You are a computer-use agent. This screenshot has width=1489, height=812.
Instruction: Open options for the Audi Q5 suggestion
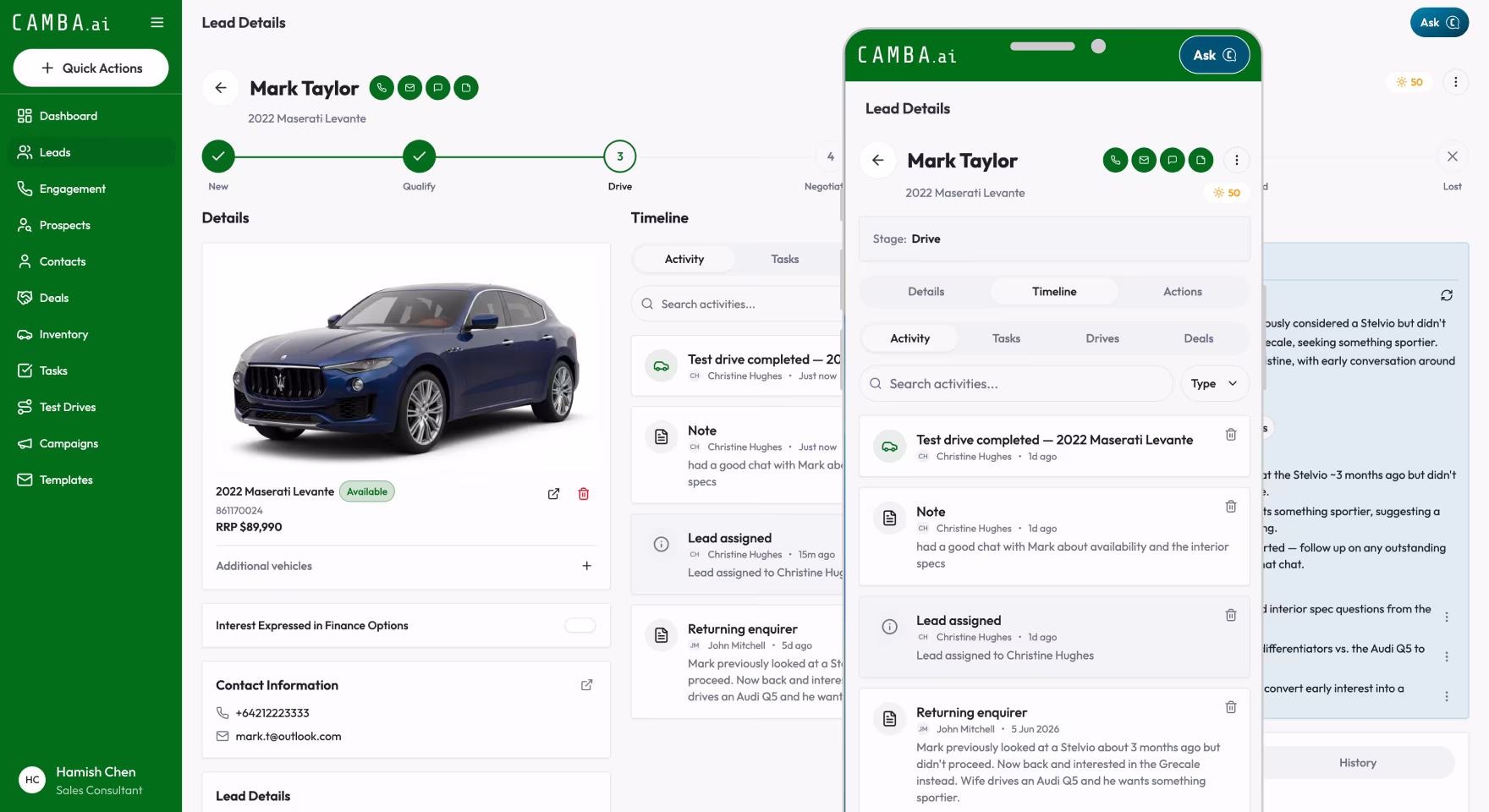[1447, 656]
